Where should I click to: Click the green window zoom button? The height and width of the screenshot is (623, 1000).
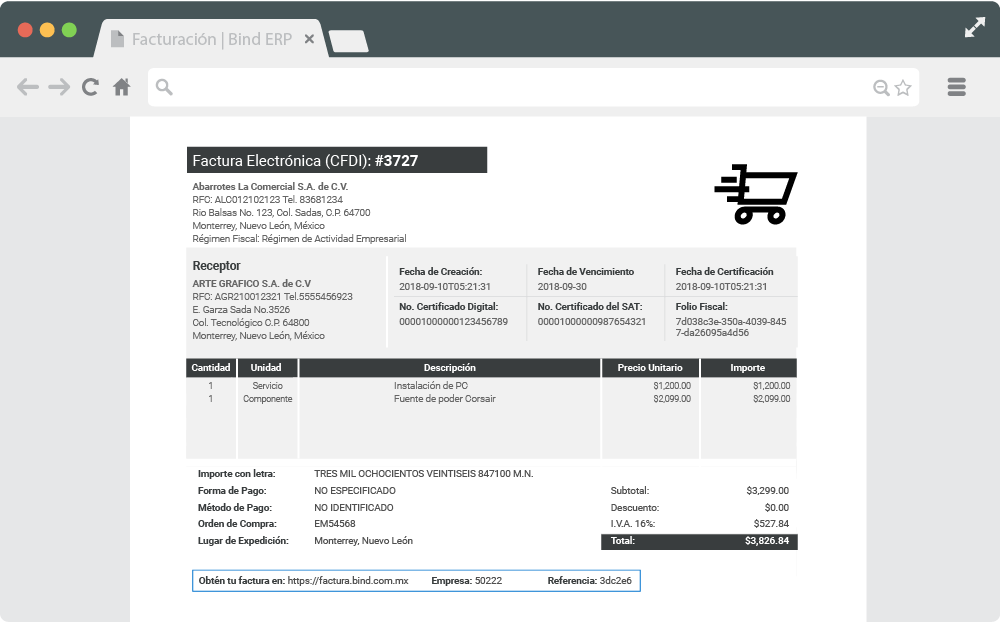tap(67, 30)
